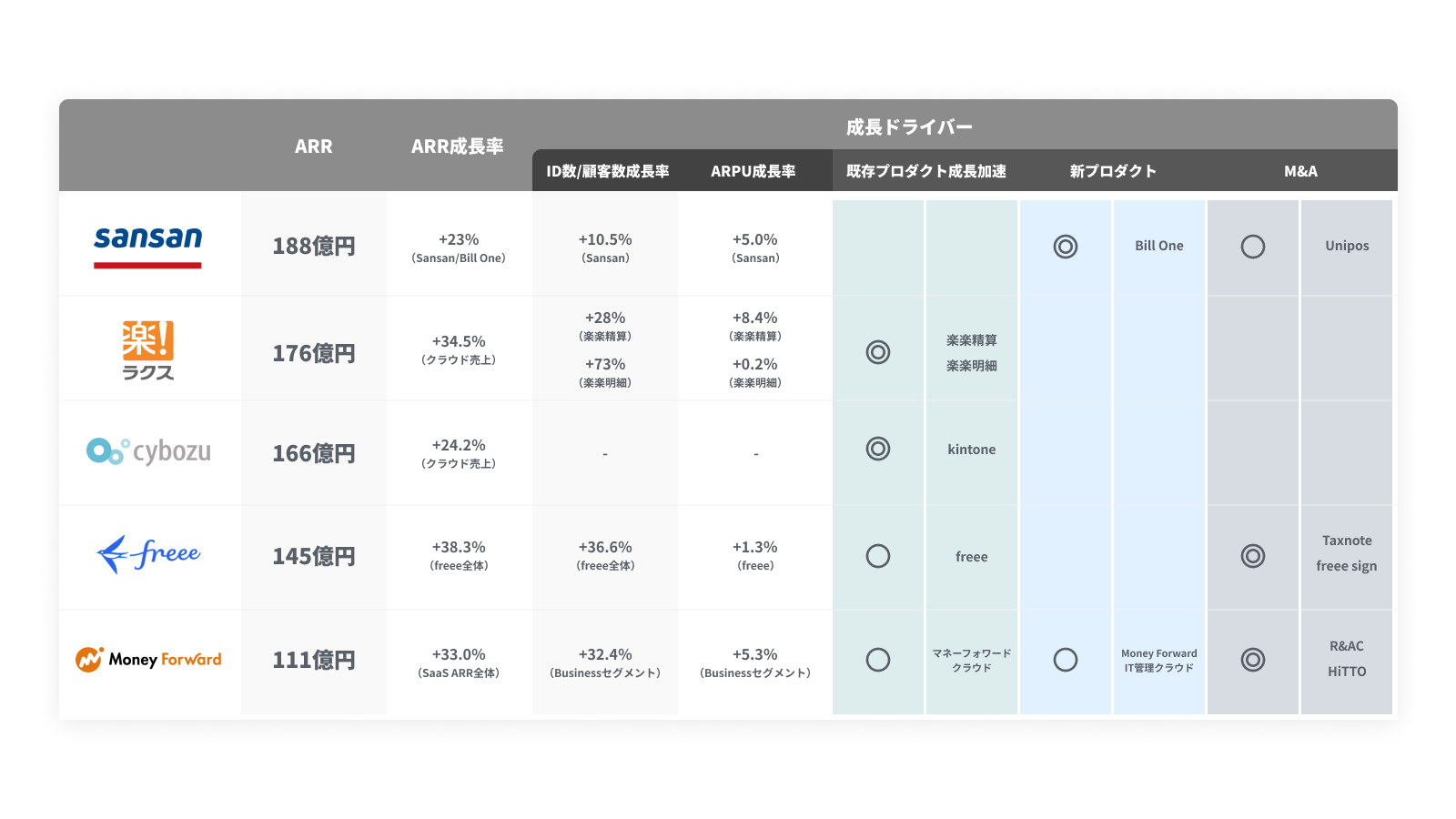The width and height of the screenshot is (1456, 819).
Task: Click the Money Forward logo
Action: pos(147,660)
